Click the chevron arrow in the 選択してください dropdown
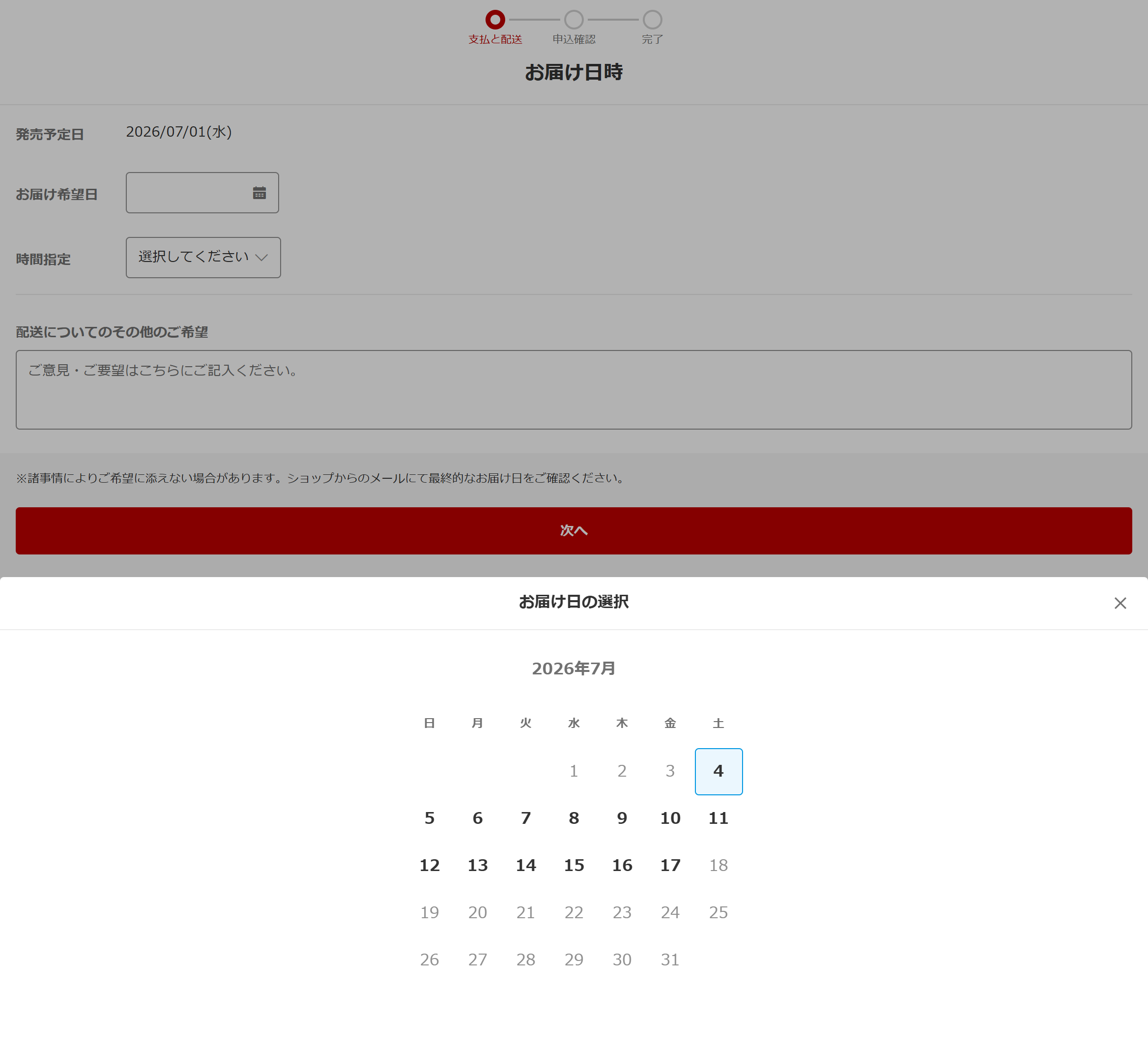This screenshot has width=1148, height=1047. 261,258
